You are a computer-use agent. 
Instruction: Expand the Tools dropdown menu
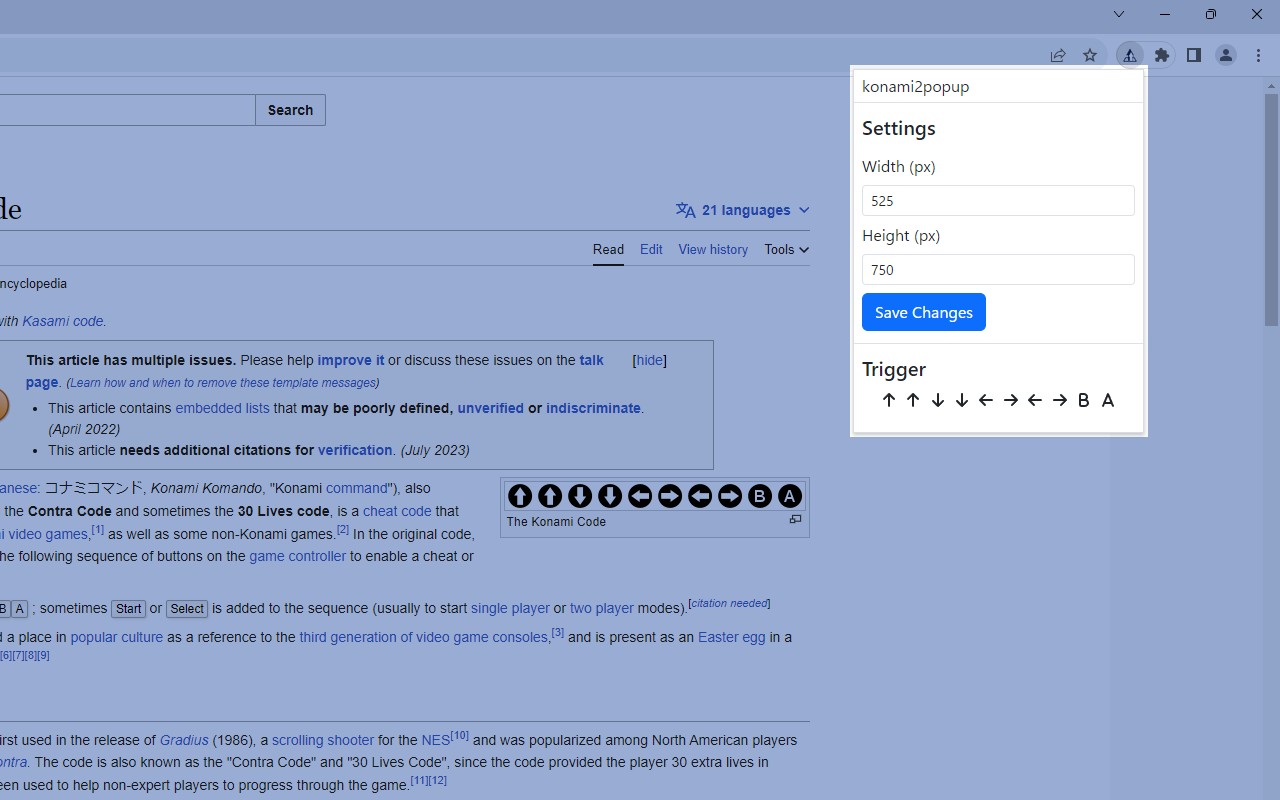tap(787, 249)
